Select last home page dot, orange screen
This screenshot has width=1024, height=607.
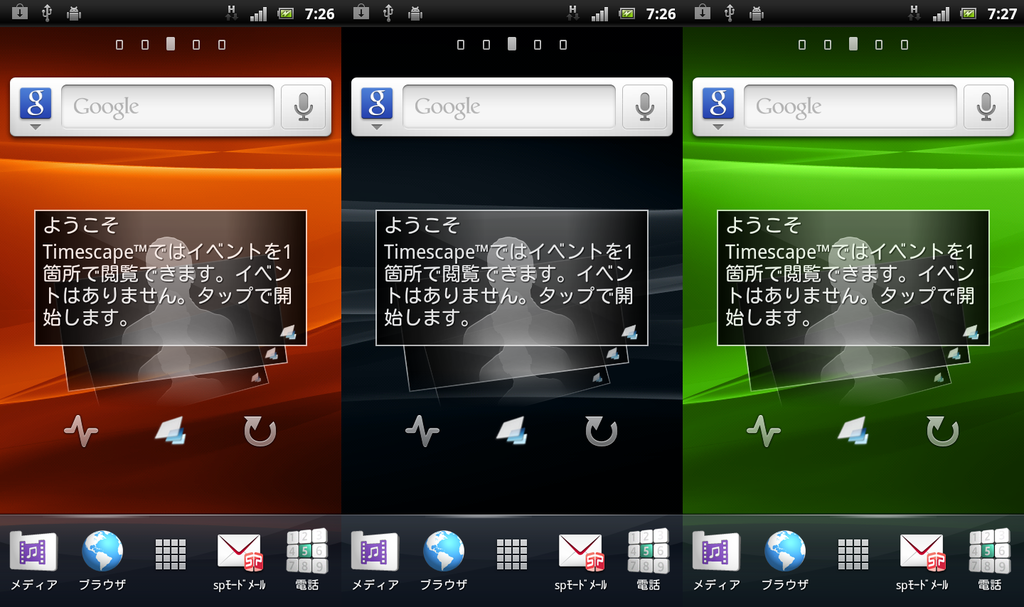tap(222, 44)
